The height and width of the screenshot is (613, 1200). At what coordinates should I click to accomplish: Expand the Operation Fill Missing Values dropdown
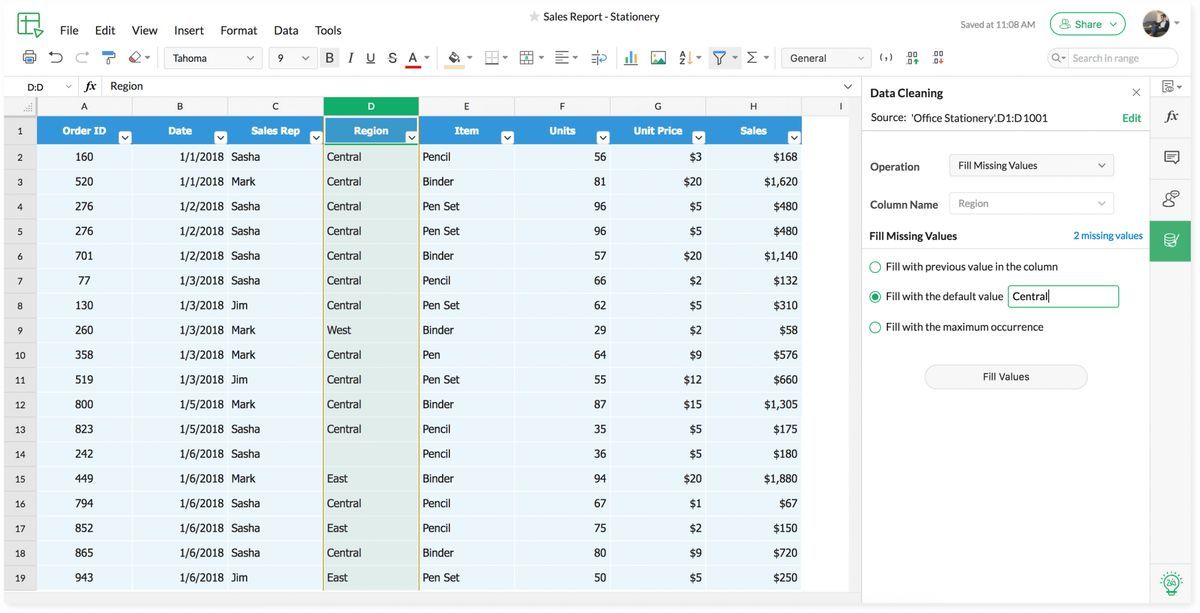1031,166
